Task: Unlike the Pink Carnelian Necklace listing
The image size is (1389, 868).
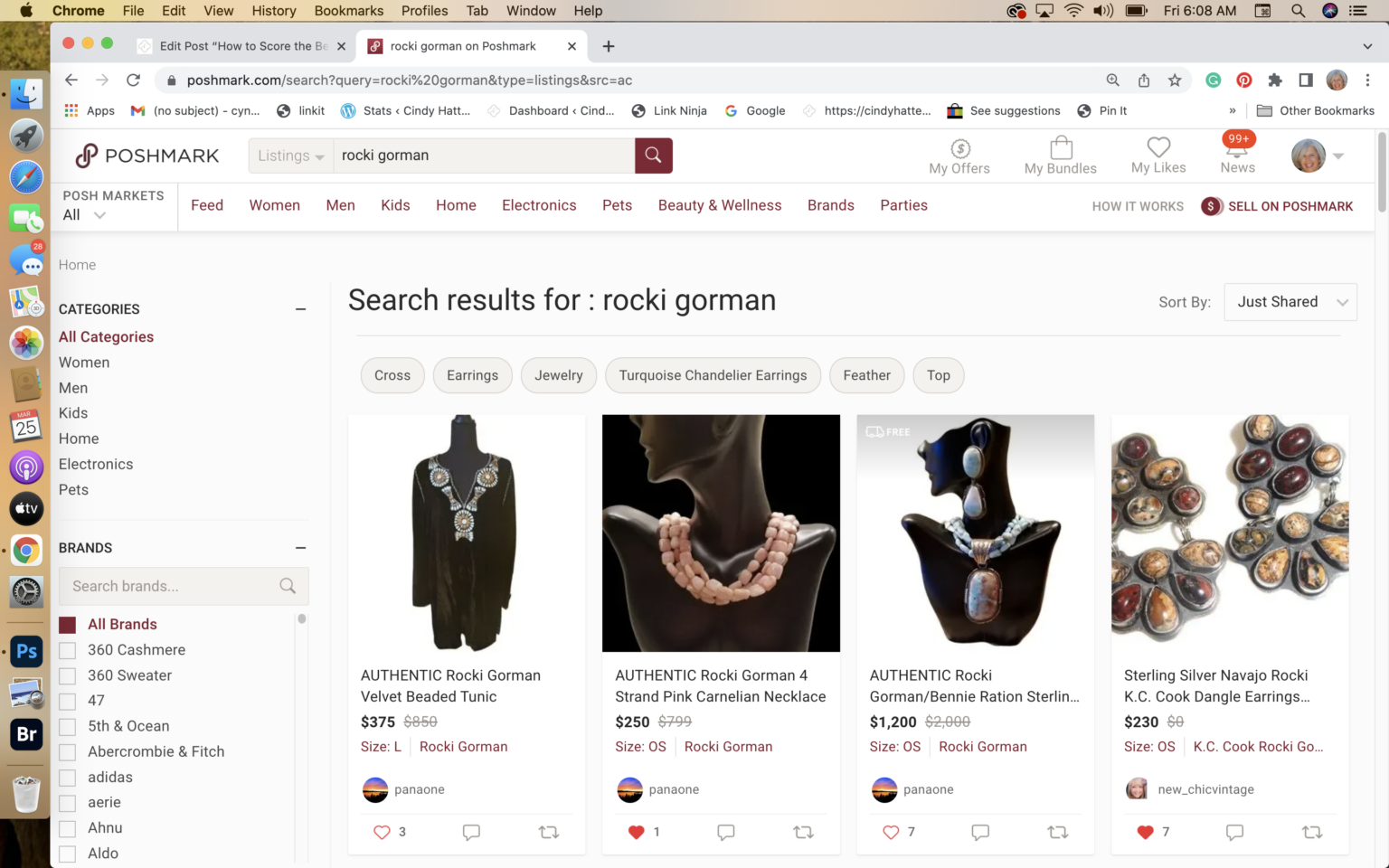Action: [636, 832]
